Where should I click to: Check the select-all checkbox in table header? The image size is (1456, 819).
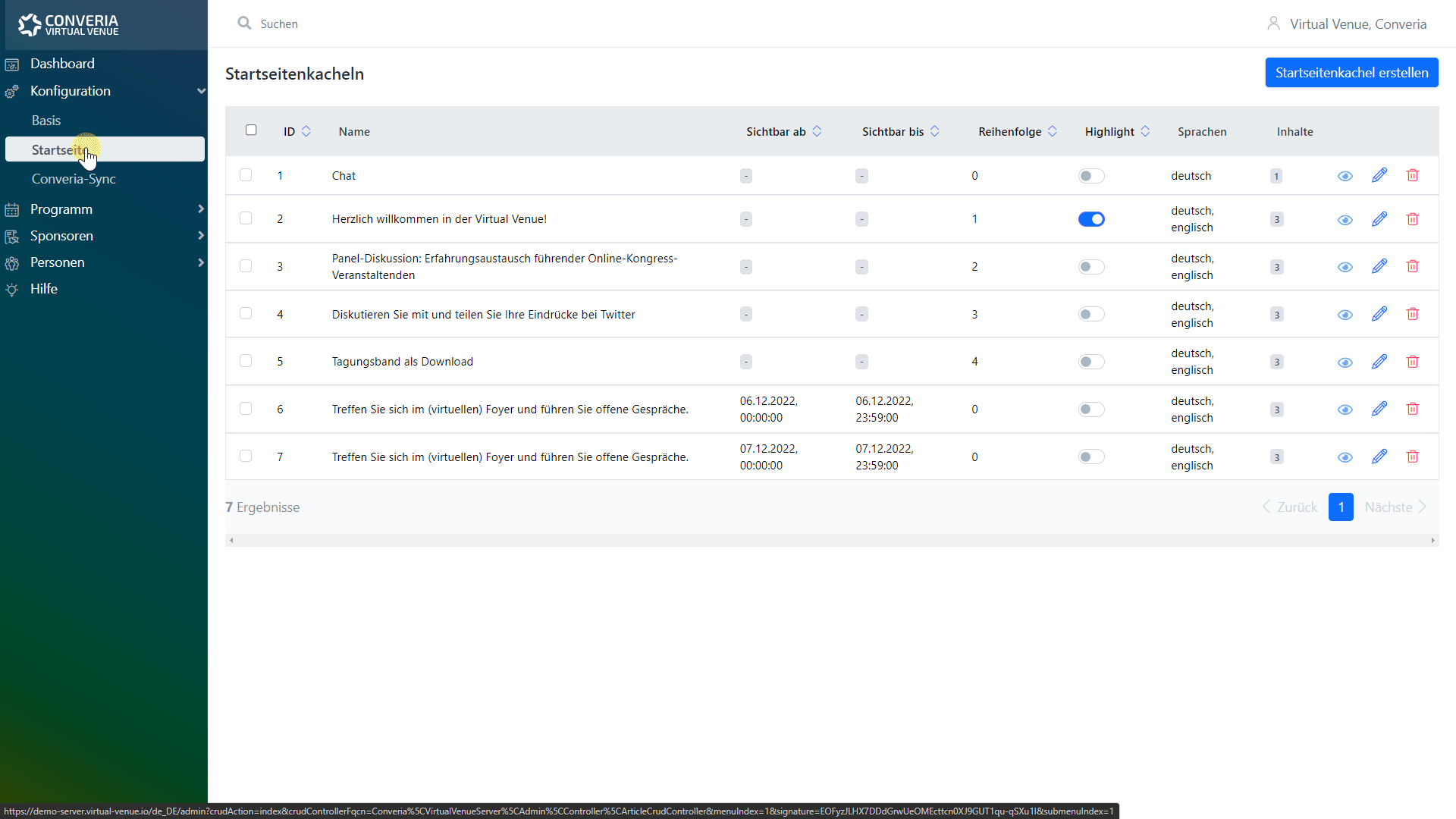tap(251, 130)
